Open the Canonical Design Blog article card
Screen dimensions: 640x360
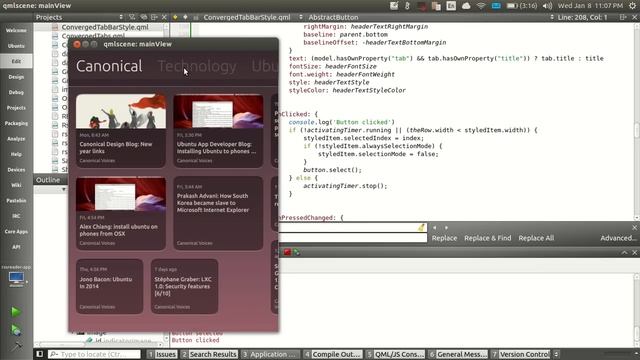pyautogui.click(x=121, y=131)
